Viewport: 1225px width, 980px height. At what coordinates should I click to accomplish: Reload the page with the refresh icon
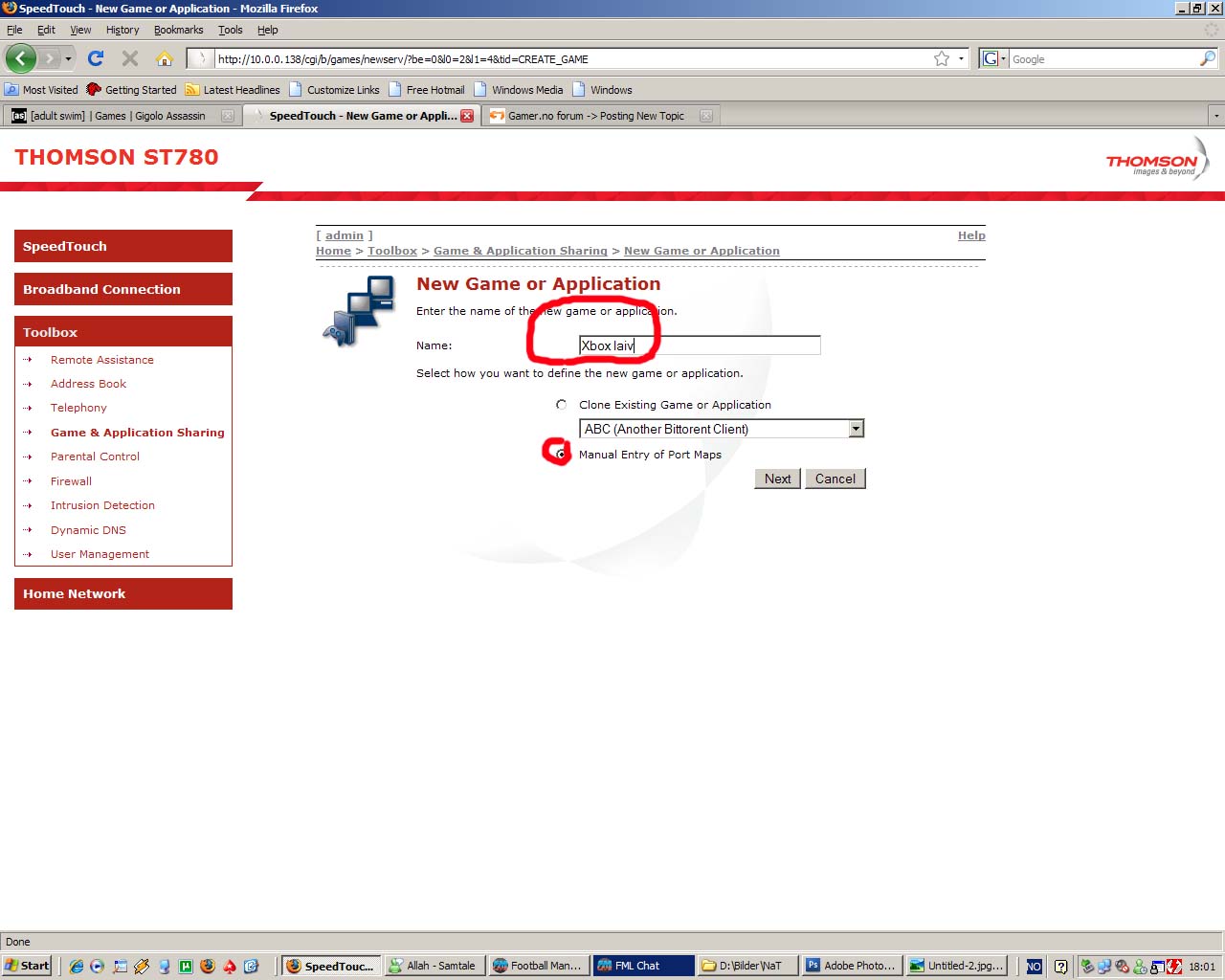coord(96,58)
